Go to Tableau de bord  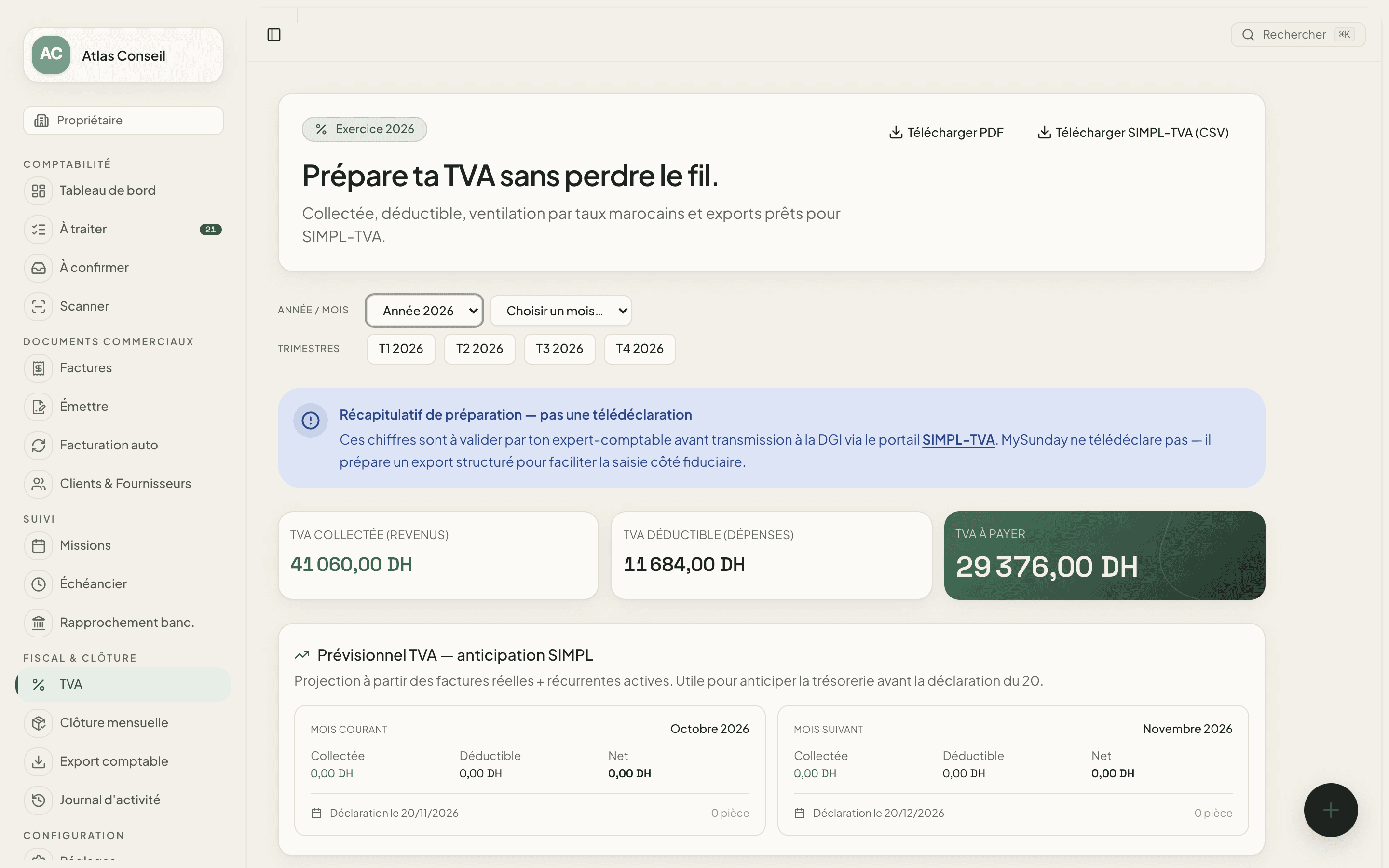pos(123,190)
